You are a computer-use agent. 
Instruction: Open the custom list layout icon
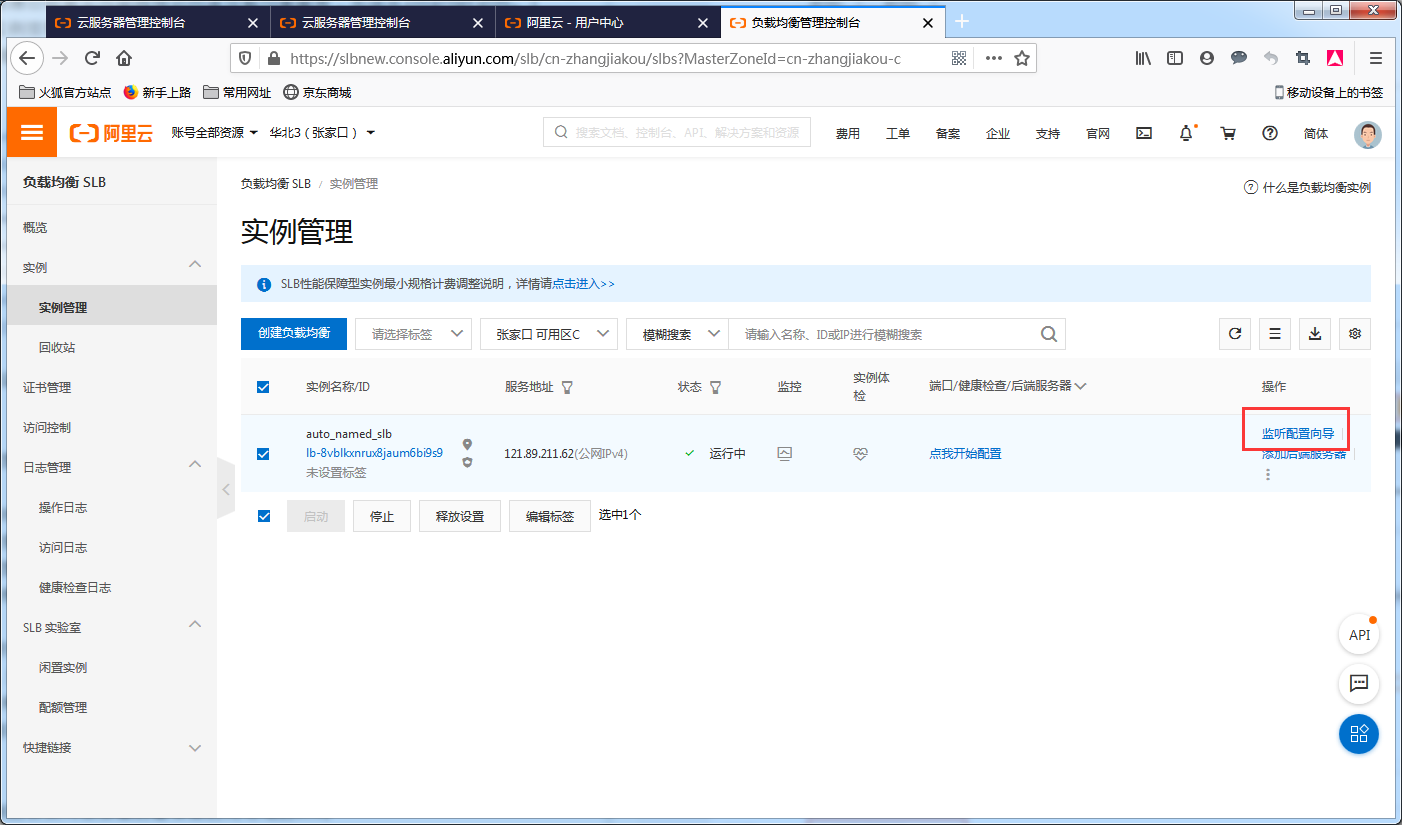coord(1274,333)
